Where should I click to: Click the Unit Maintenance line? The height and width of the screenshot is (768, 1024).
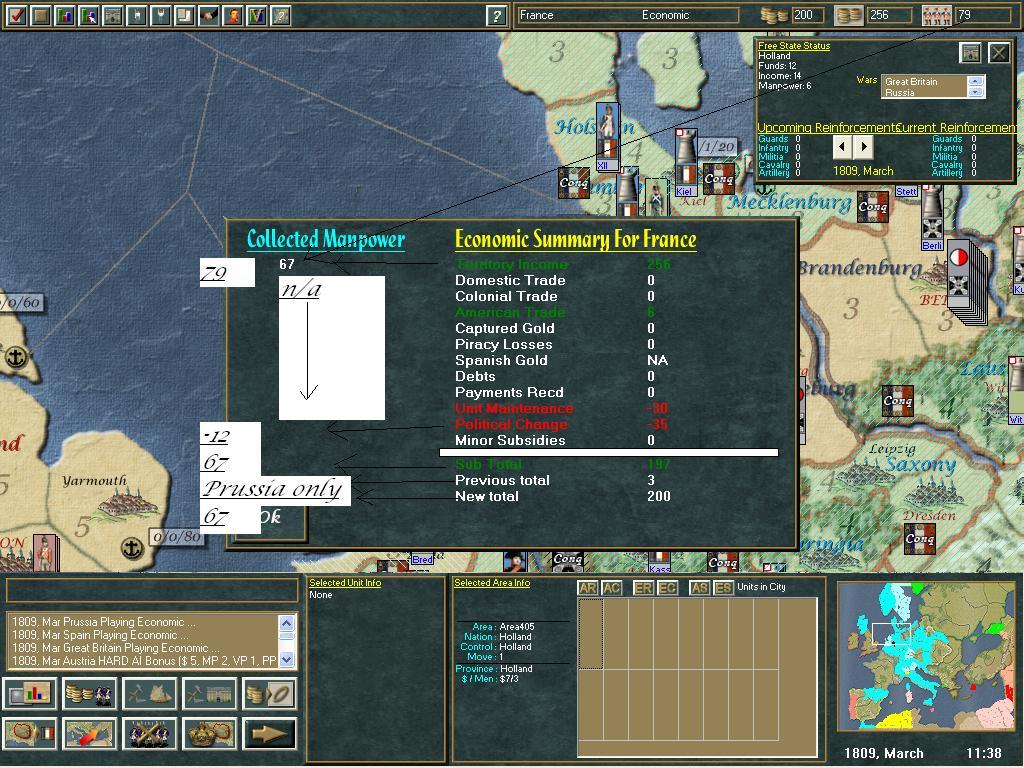point(562,409)
